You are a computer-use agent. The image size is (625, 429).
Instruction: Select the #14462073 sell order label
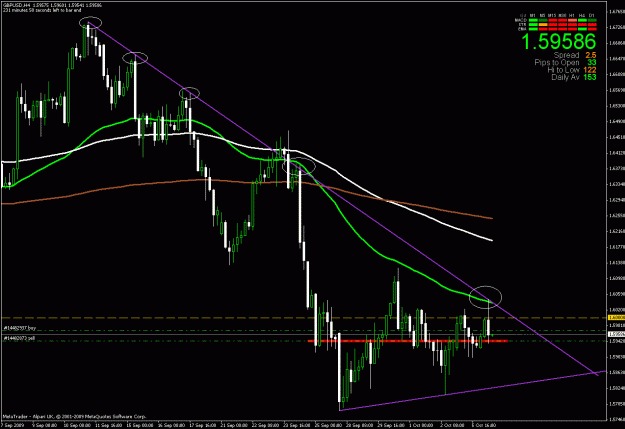[x=20, y=338]
